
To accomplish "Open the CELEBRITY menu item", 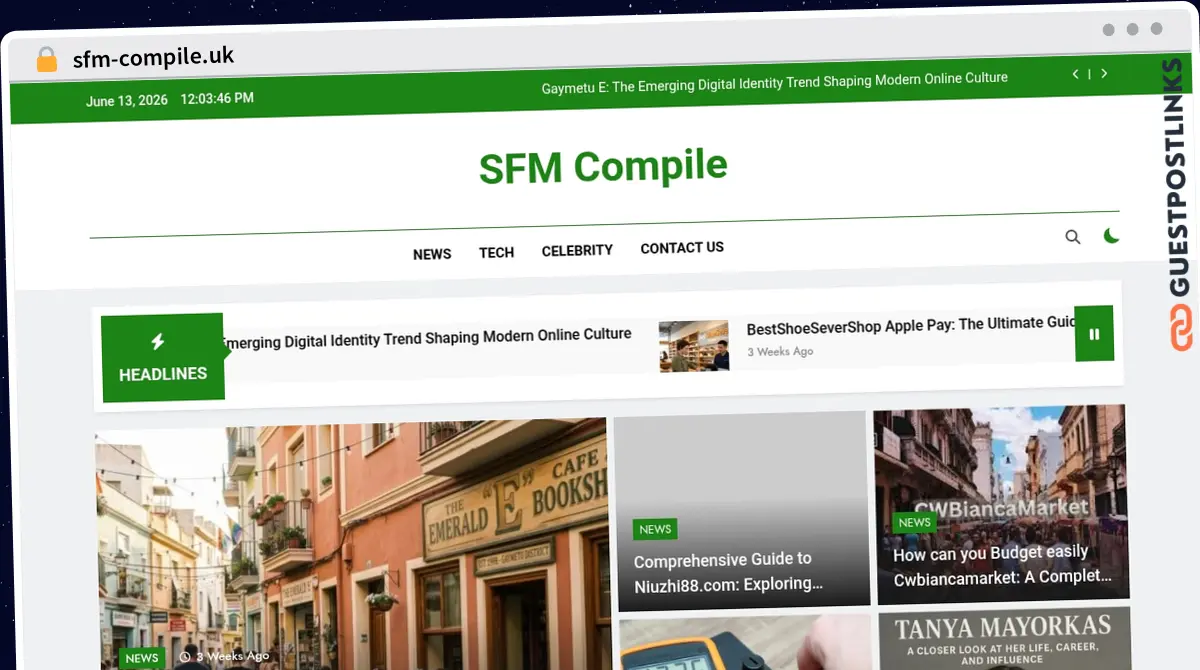I will tap(577, 250).
